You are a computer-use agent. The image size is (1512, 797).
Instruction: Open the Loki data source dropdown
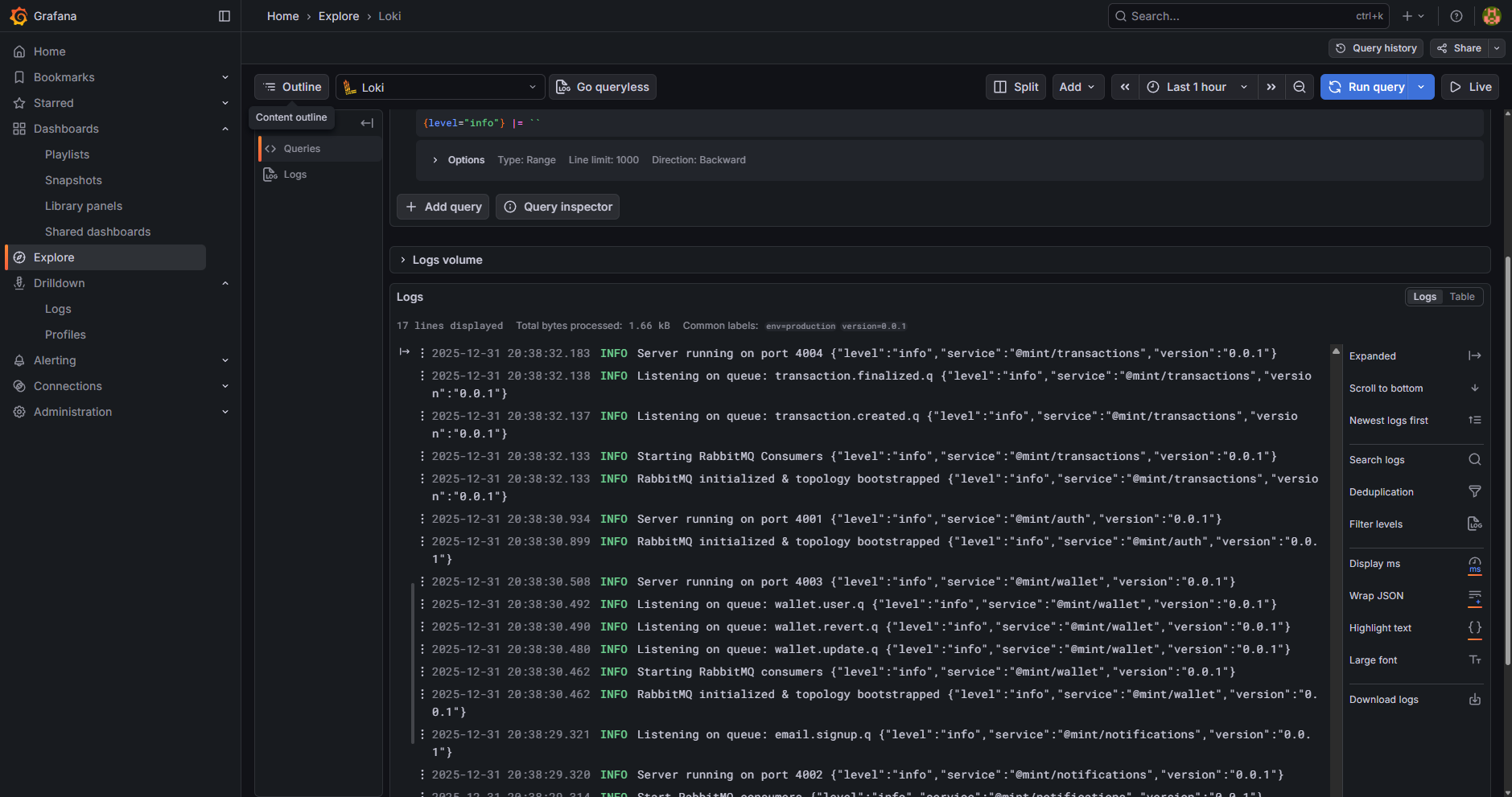point(440,87)
